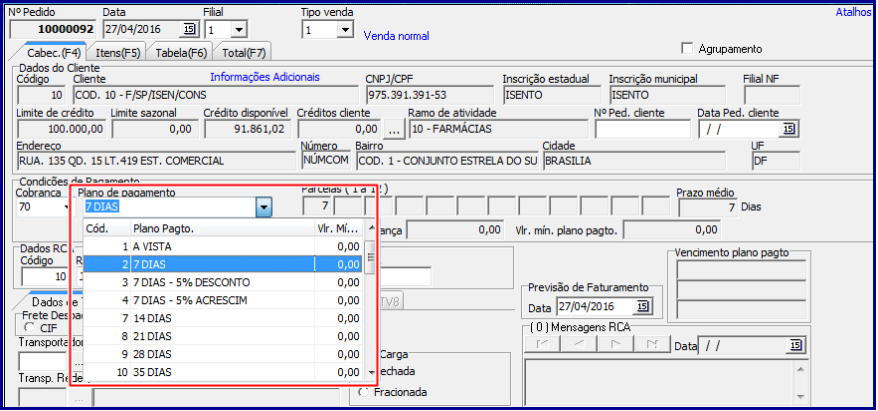
Task: Click the Bairro field CONJUNTO ESTRELA DO SU
Action: [447, 161]
